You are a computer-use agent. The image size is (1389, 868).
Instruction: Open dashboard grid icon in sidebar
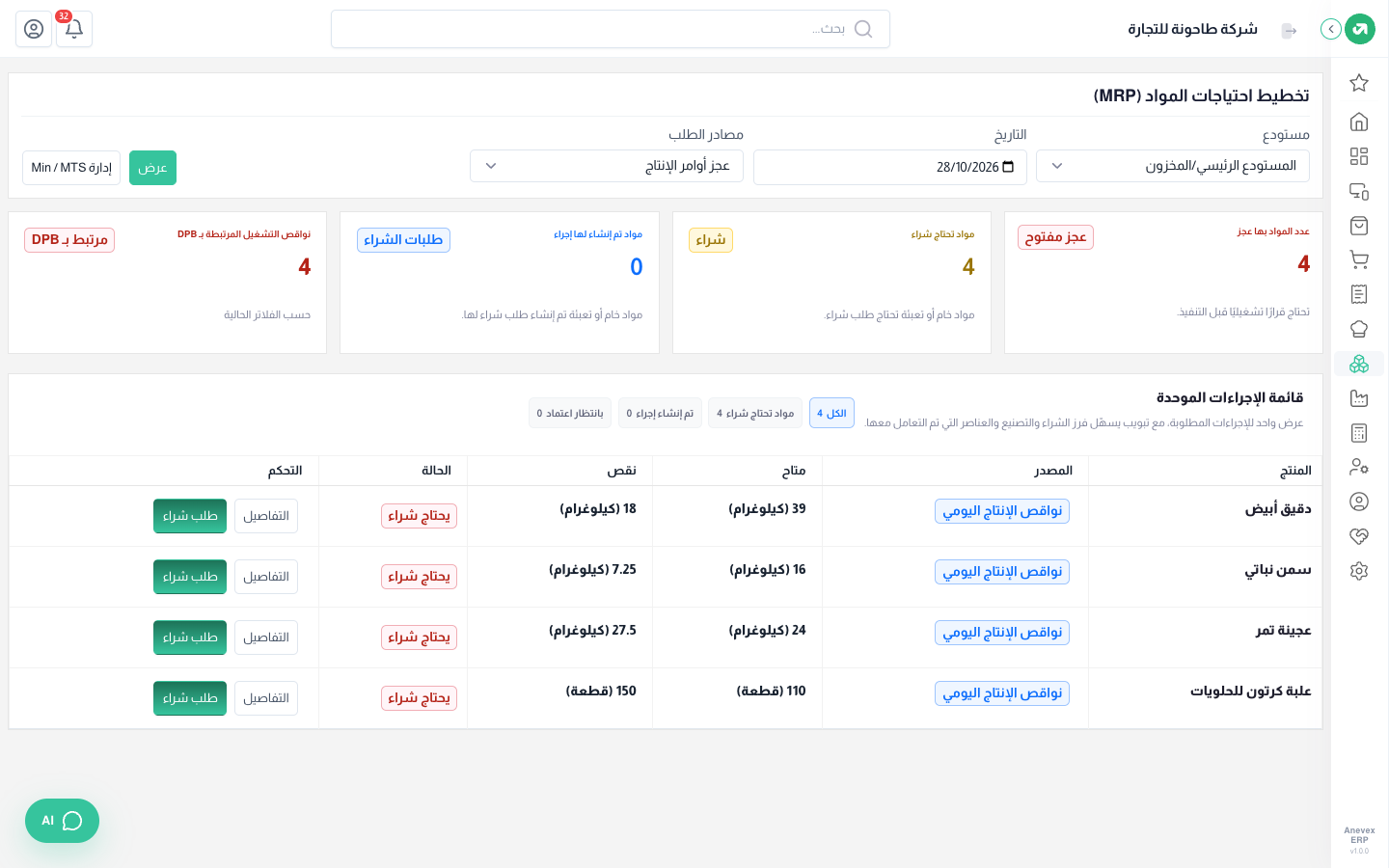coord(1359,156)
